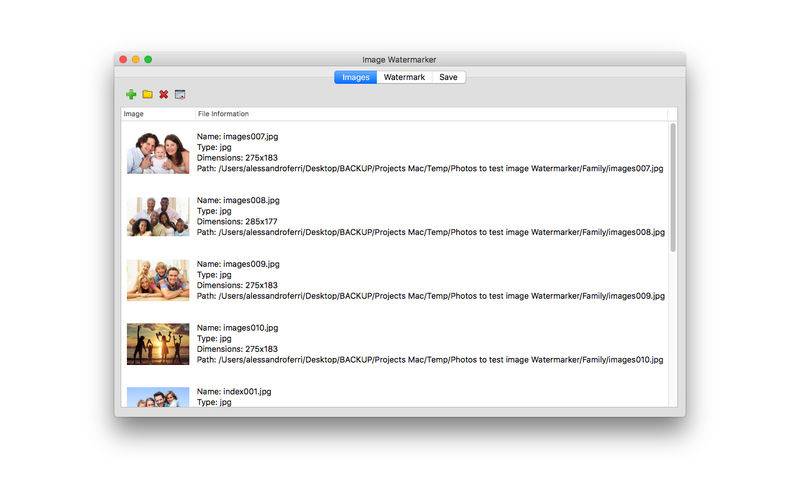Click the Path line ending in images008.jpg

point(431,232)
